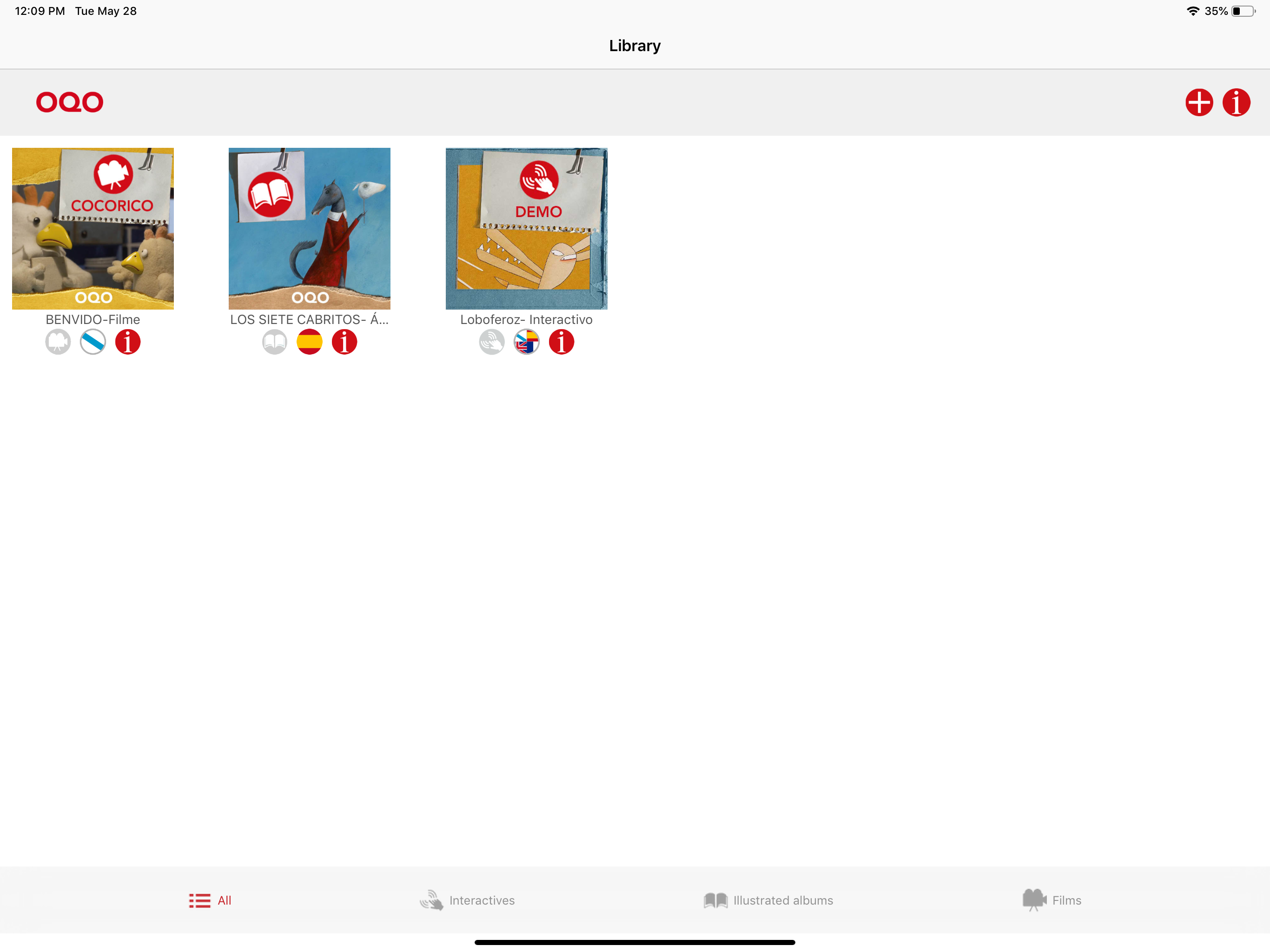Image resolution: width=1270 pixels, height=952 pixels.
Task: Switch to the All tab
Action: [x=210, y=900]
